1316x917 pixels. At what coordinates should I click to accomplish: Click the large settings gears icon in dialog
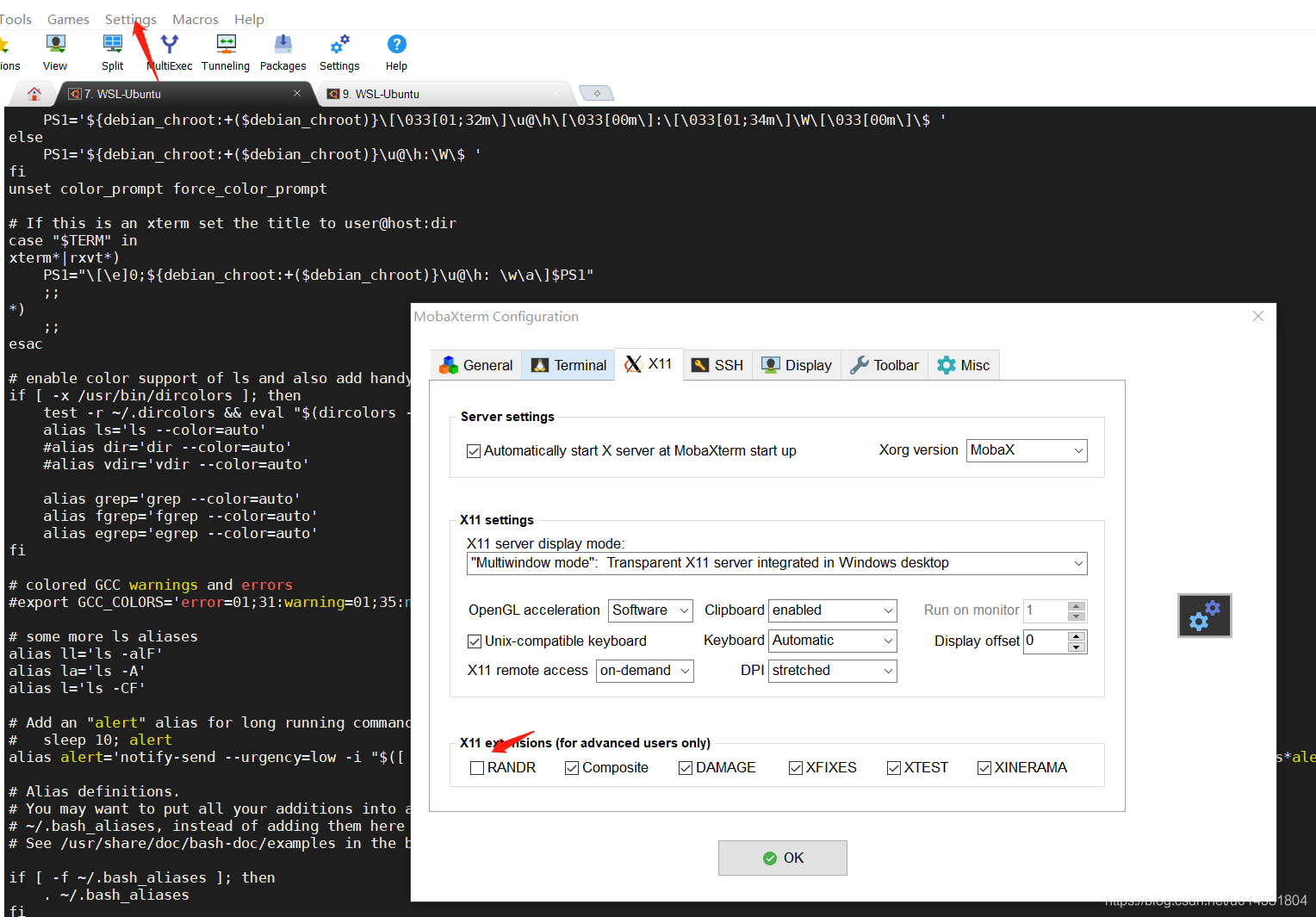[1204, 616]
